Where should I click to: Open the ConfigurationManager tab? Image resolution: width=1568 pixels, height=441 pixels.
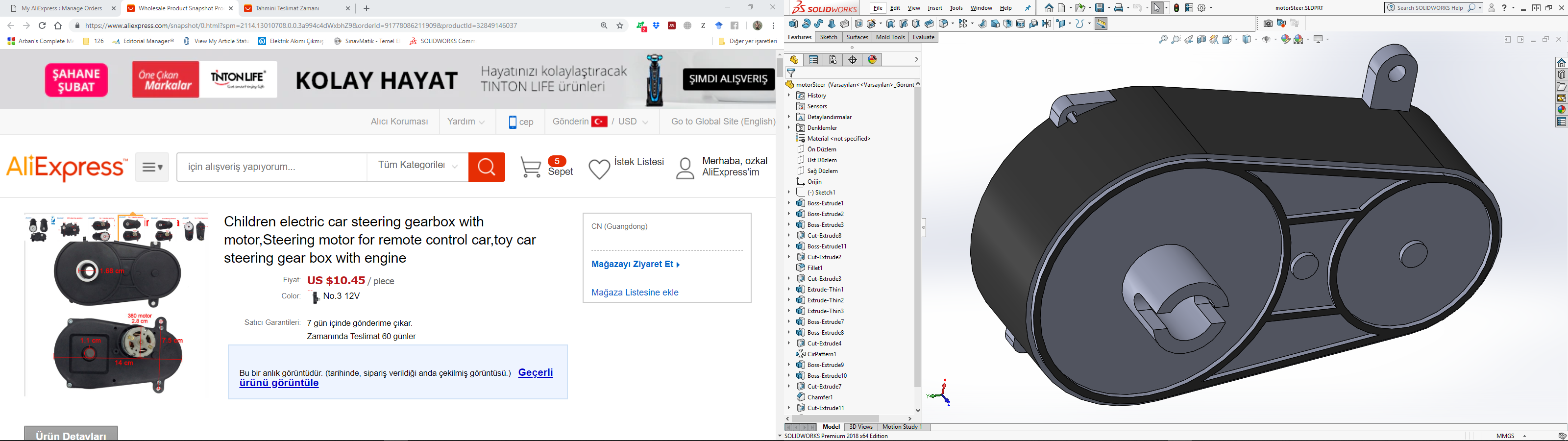833,60
